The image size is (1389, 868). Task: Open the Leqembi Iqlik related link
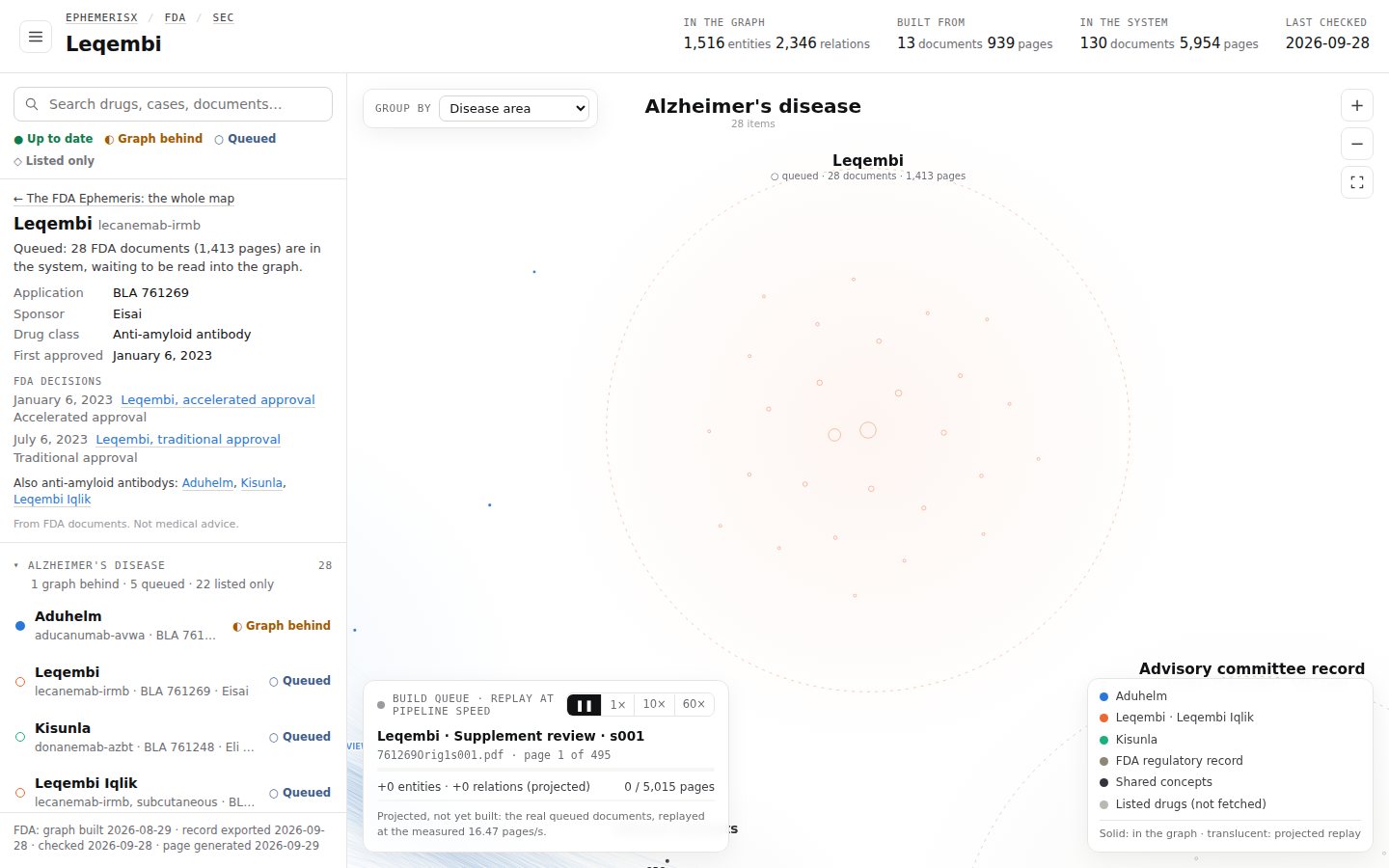(52, 500)
